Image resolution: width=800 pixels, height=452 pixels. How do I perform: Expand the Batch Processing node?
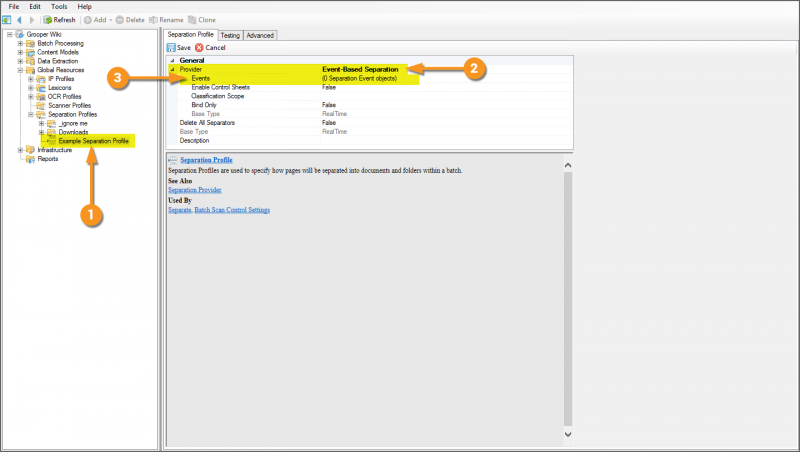click(20, 43)
